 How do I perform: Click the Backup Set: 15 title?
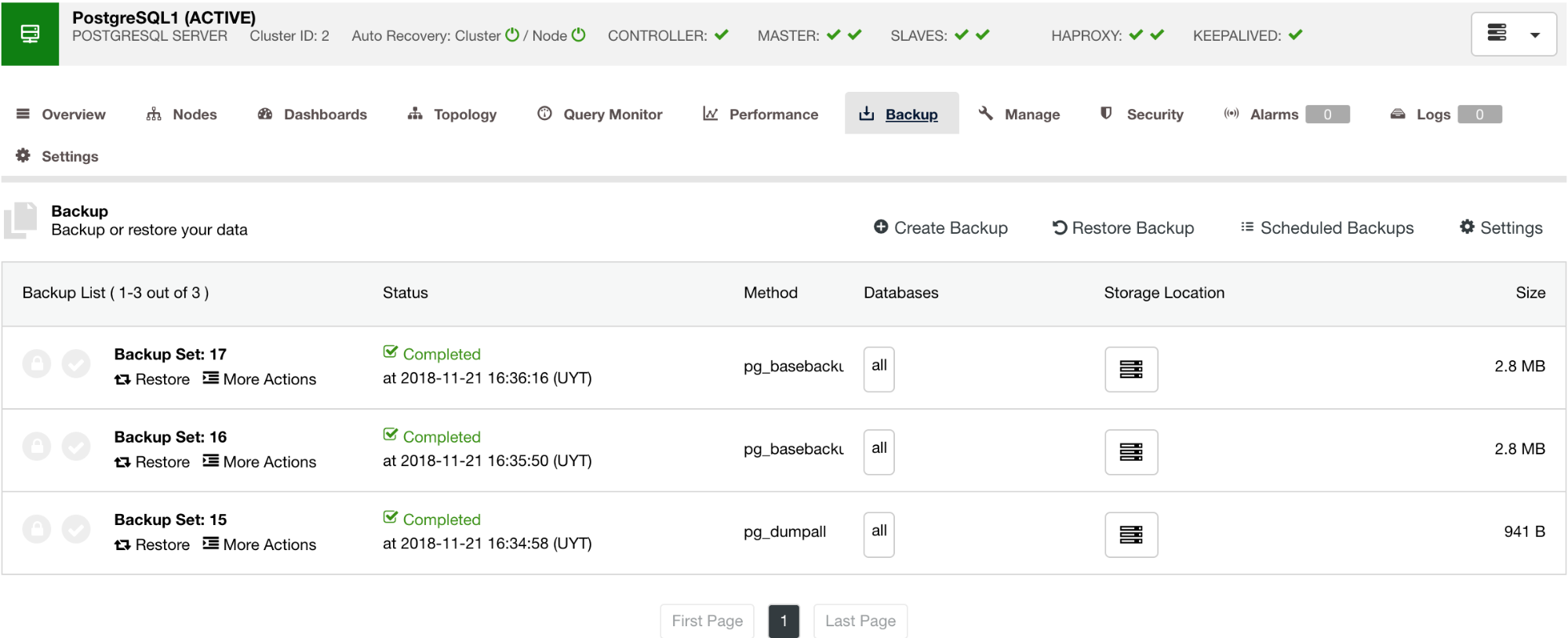170,520
